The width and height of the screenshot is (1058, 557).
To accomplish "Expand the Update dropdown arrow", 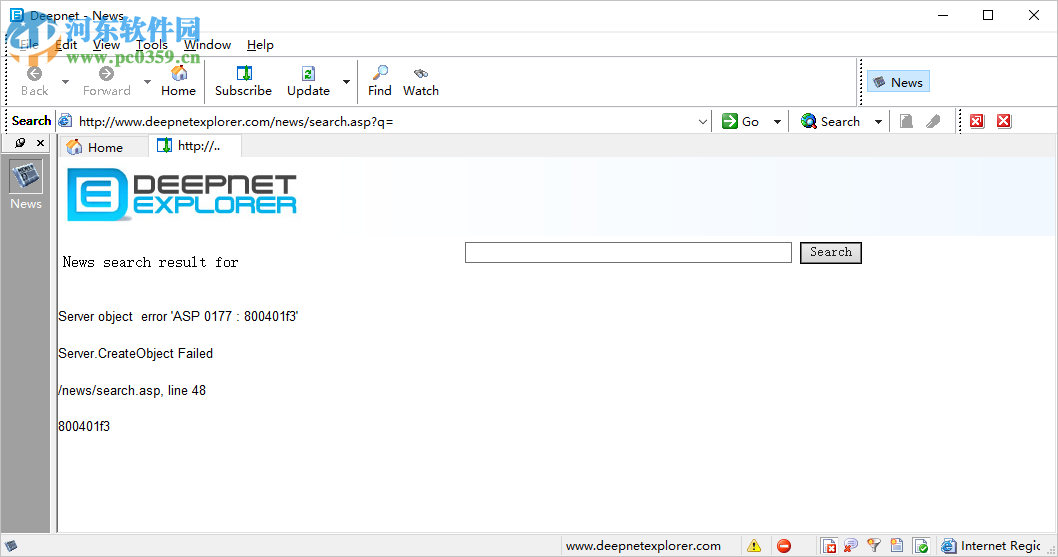I will (346, 82).
